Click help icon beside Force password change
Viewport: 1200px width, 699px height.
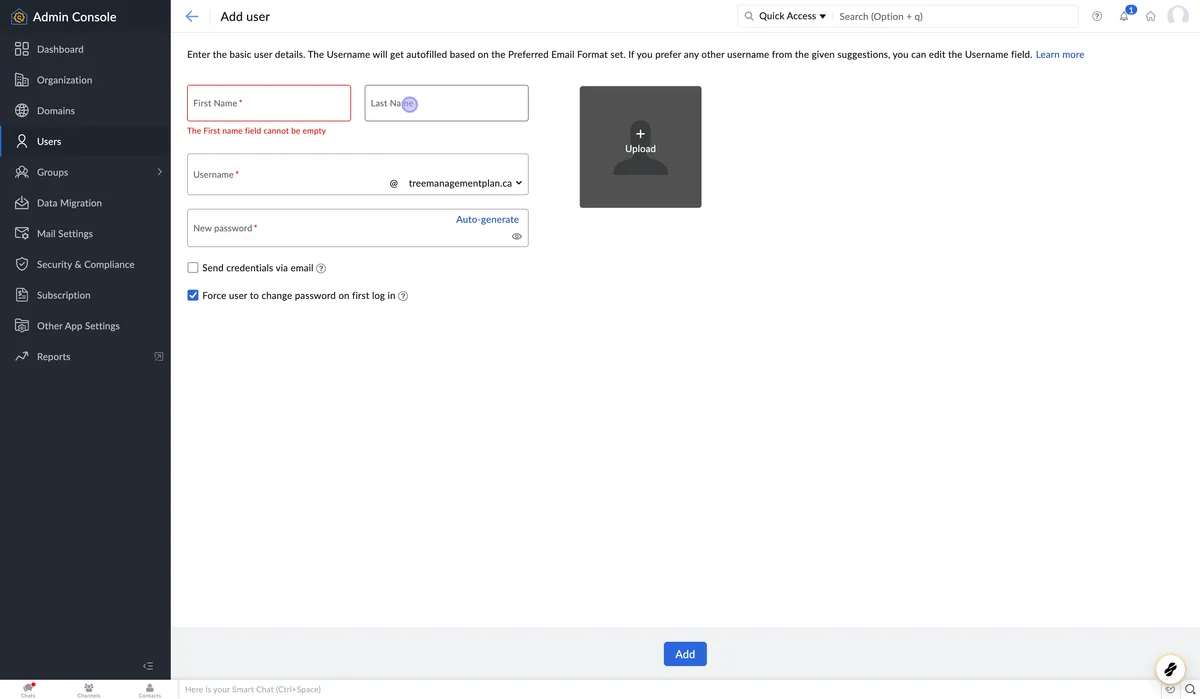[x=403, y=296]
